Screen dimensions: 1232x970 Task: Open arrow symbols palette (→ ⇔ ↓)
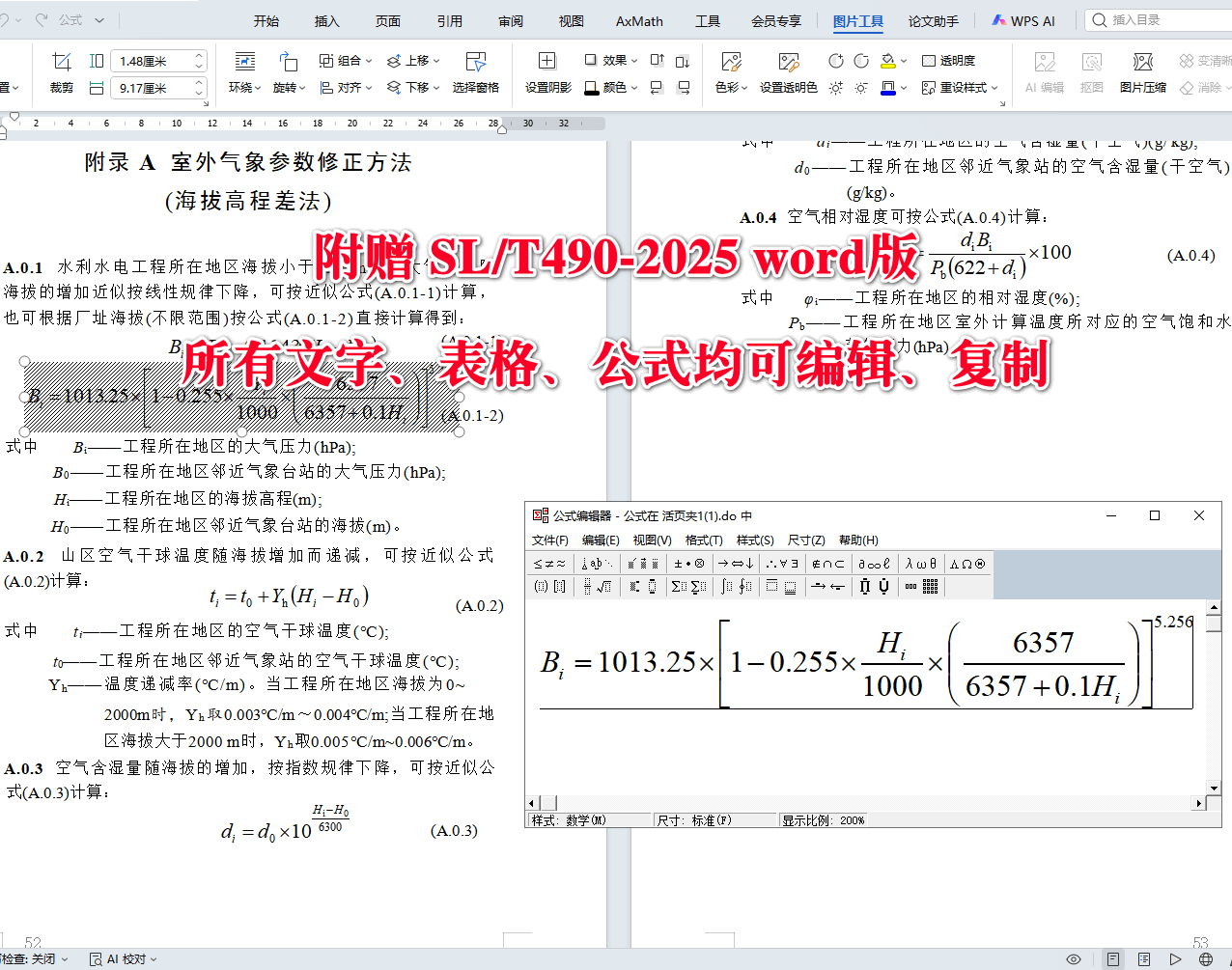(x=736, y=564)
